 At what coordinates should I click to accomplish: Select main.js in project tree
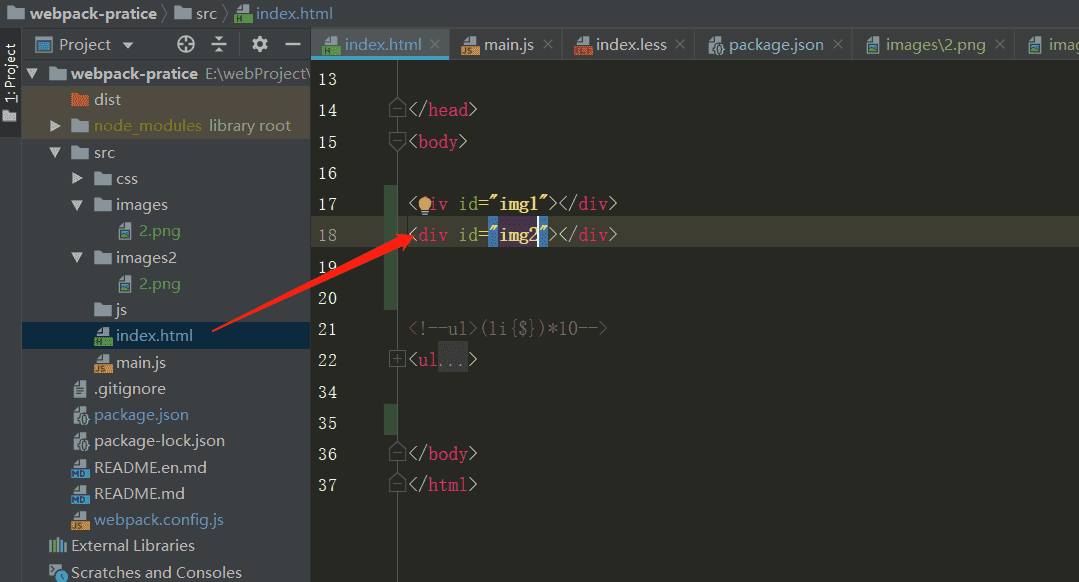130,363
